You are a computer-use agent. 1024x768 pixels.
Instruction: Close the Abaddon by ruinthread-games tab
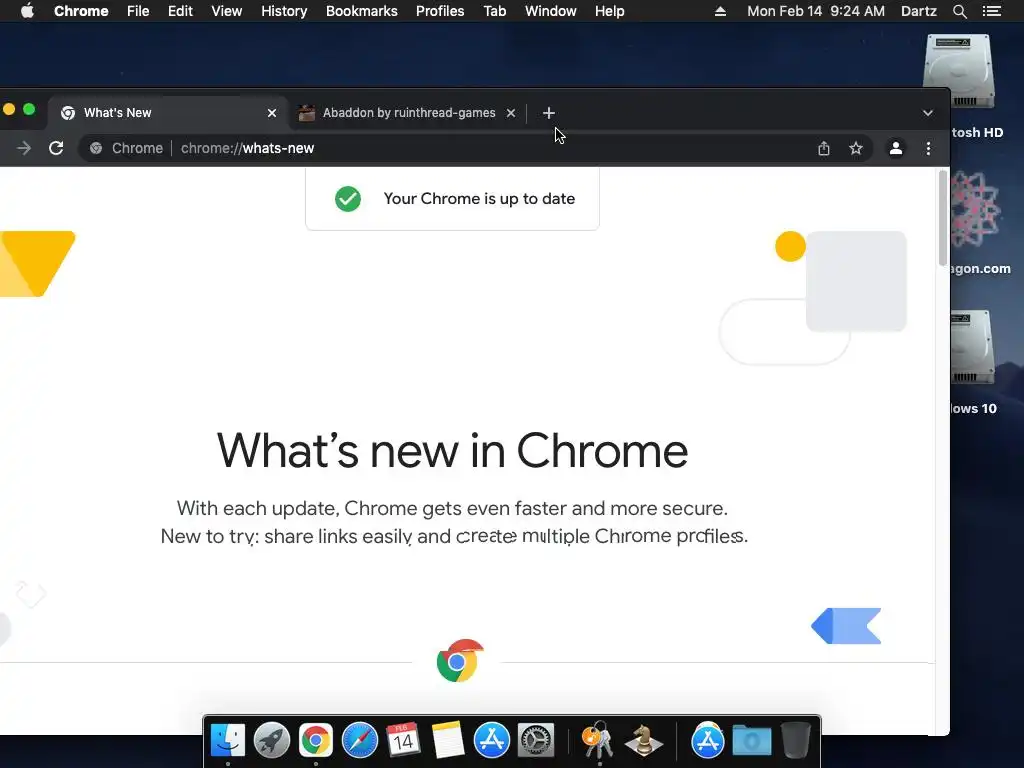(x=511, y=113)
